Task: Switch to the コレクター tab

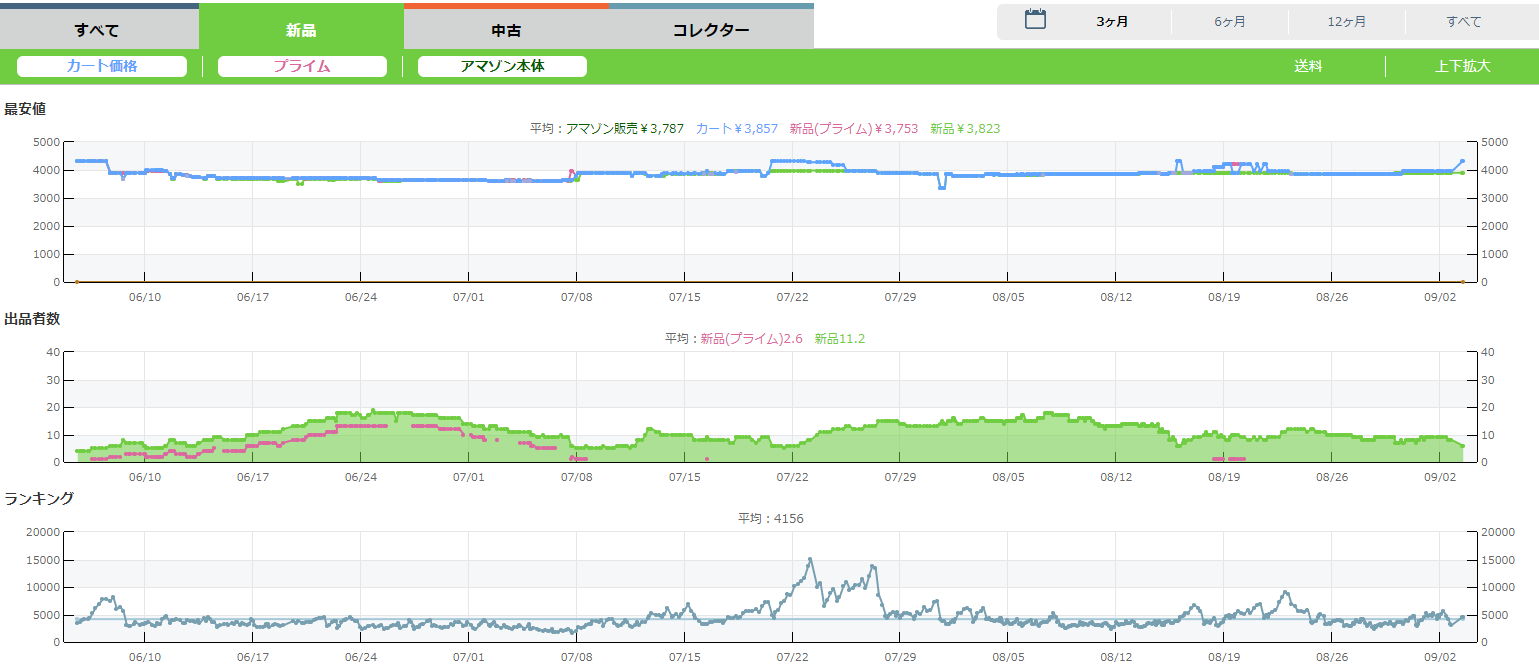Action: click(711, 29)
